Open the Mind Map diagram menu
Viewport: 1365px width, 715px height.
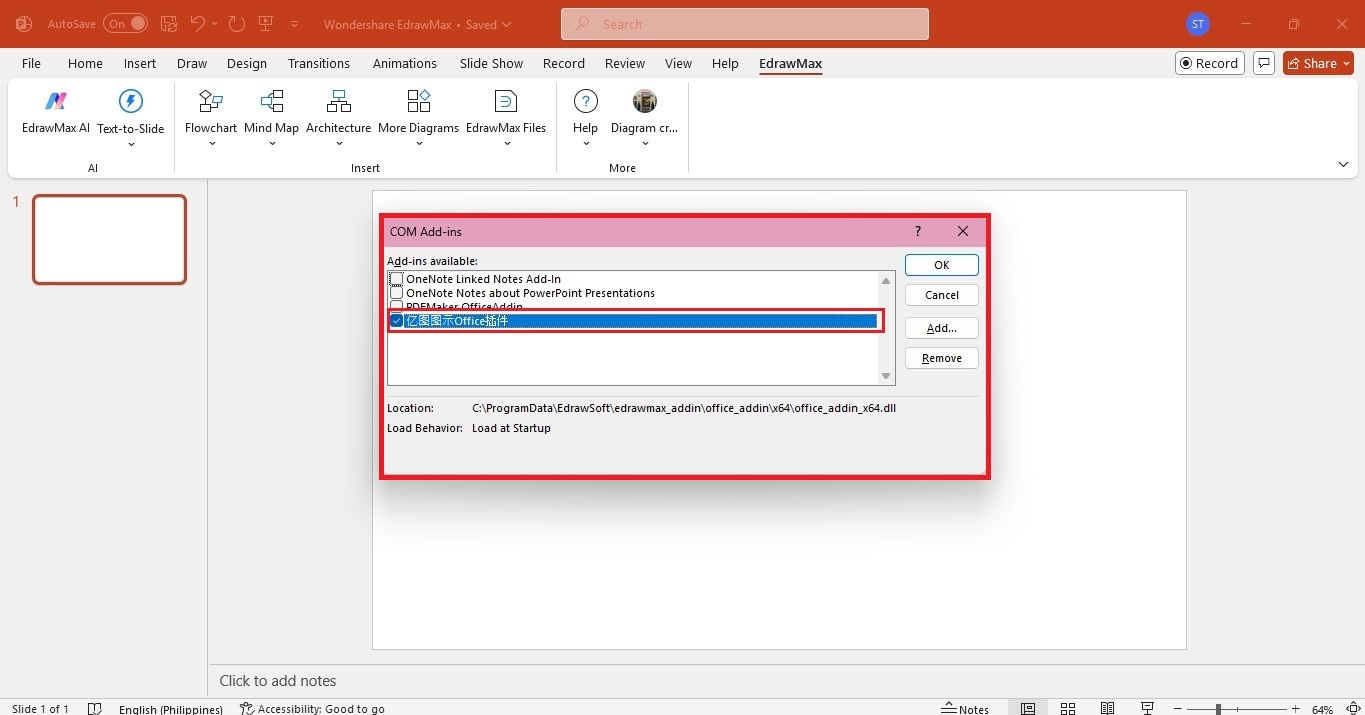coord(271,118)
